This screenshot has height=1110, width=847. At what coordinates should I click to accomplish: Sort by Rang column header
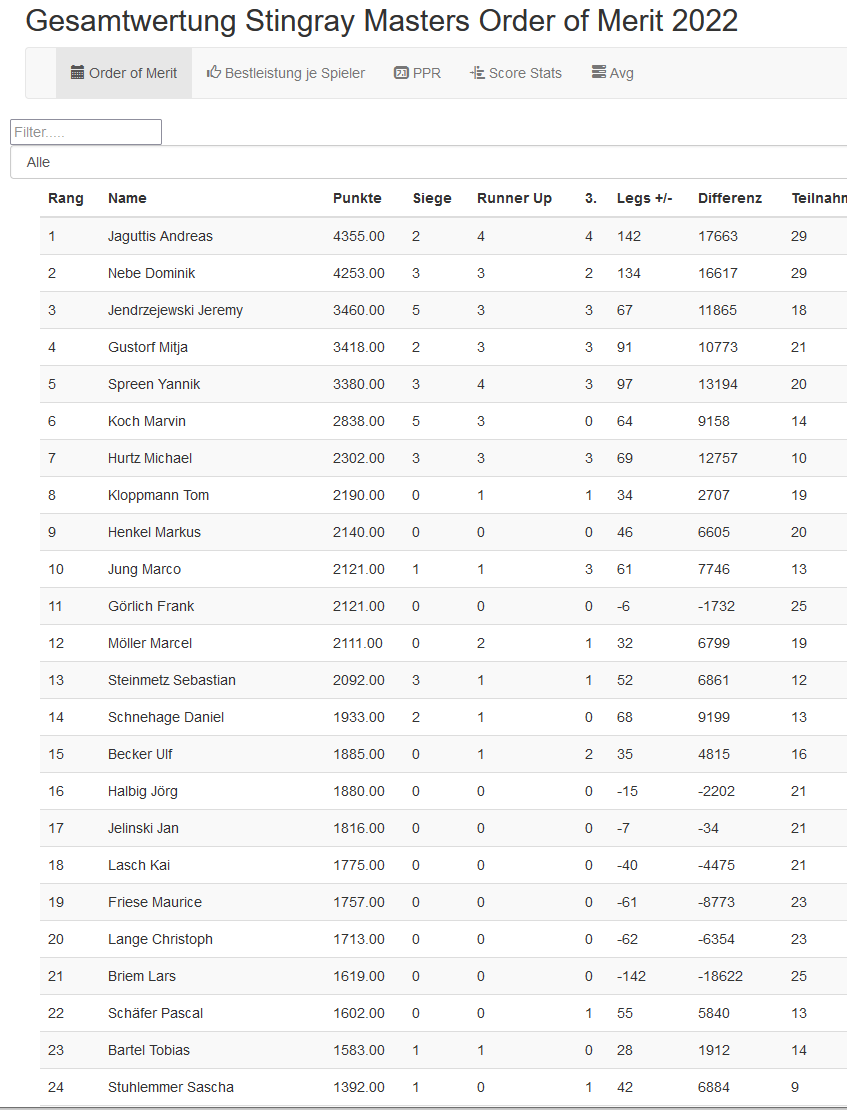(x=66, y=198)
